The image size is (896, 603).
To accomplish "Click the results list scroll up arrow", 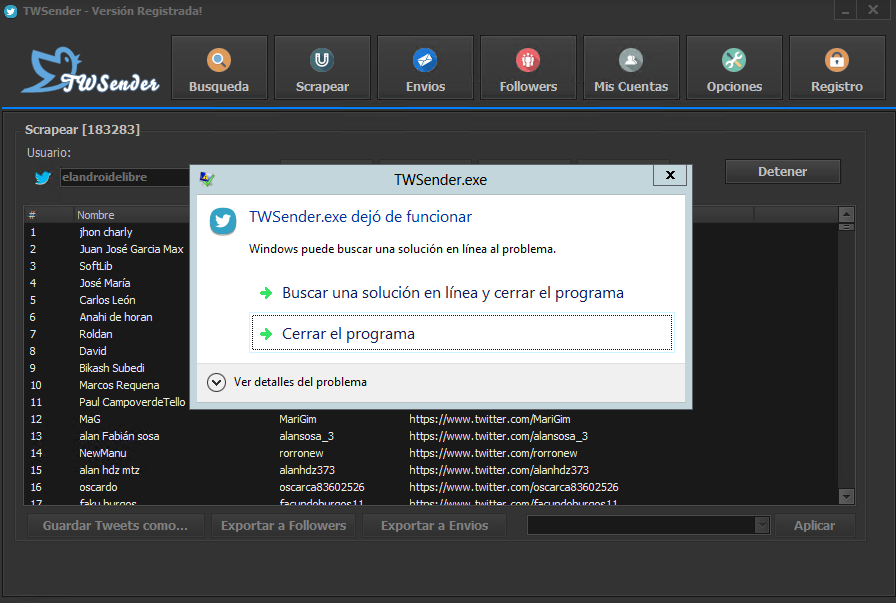I will pos(846,215).
